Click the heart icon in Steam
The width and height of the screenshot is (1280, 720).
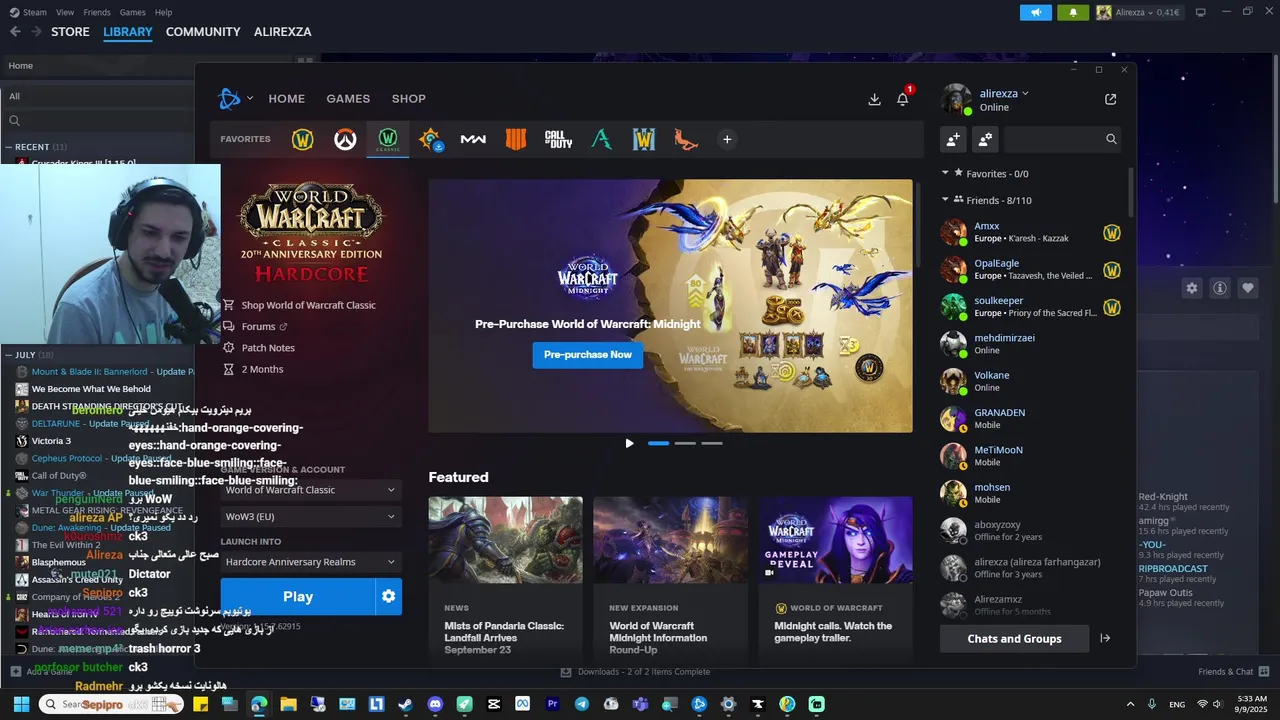click(1248, 288)
